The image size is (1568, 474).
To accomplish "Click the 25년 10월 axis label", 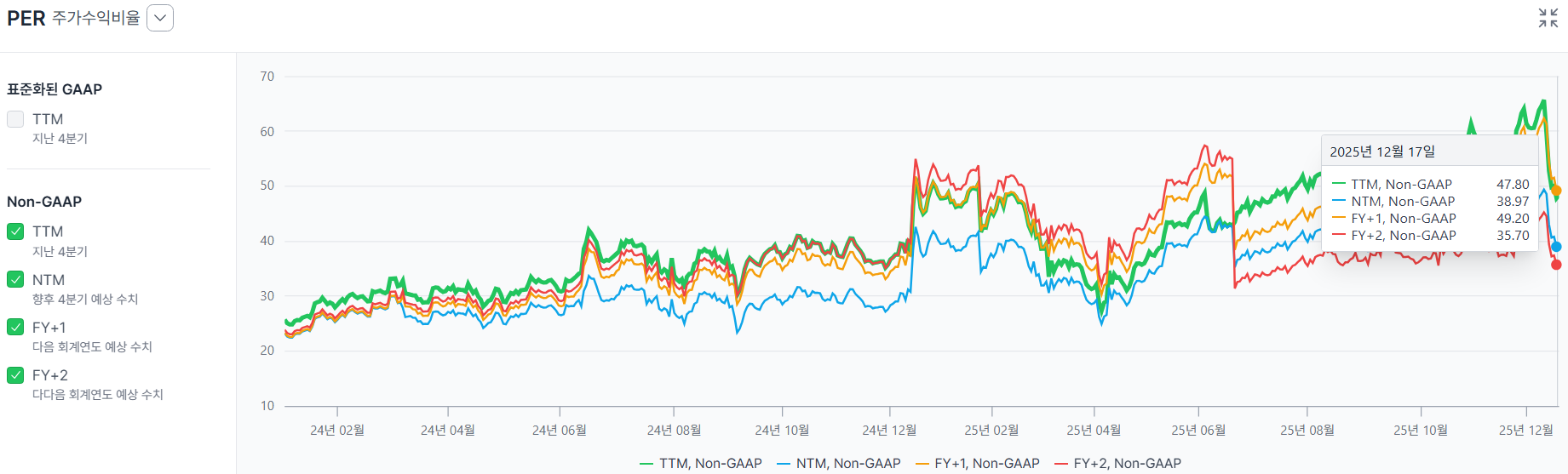I will 1421,430.
